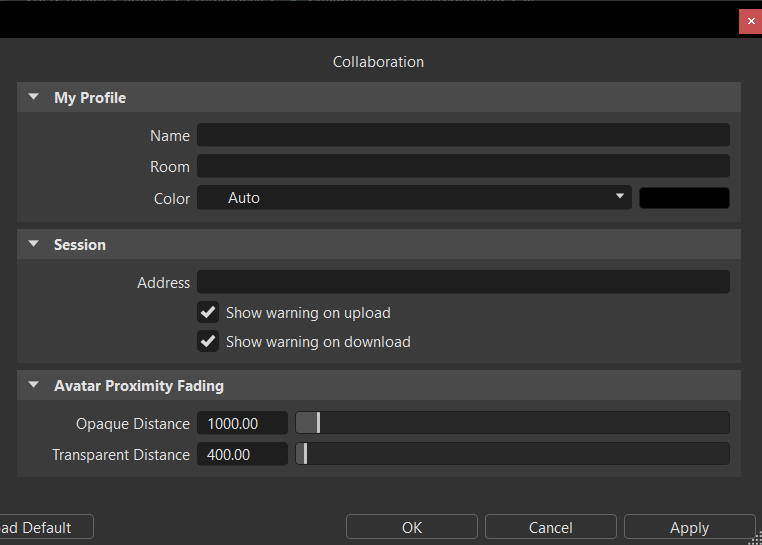Click the window resize grip
The height and width of the screenshot is (545, 762).
(756, 539)
